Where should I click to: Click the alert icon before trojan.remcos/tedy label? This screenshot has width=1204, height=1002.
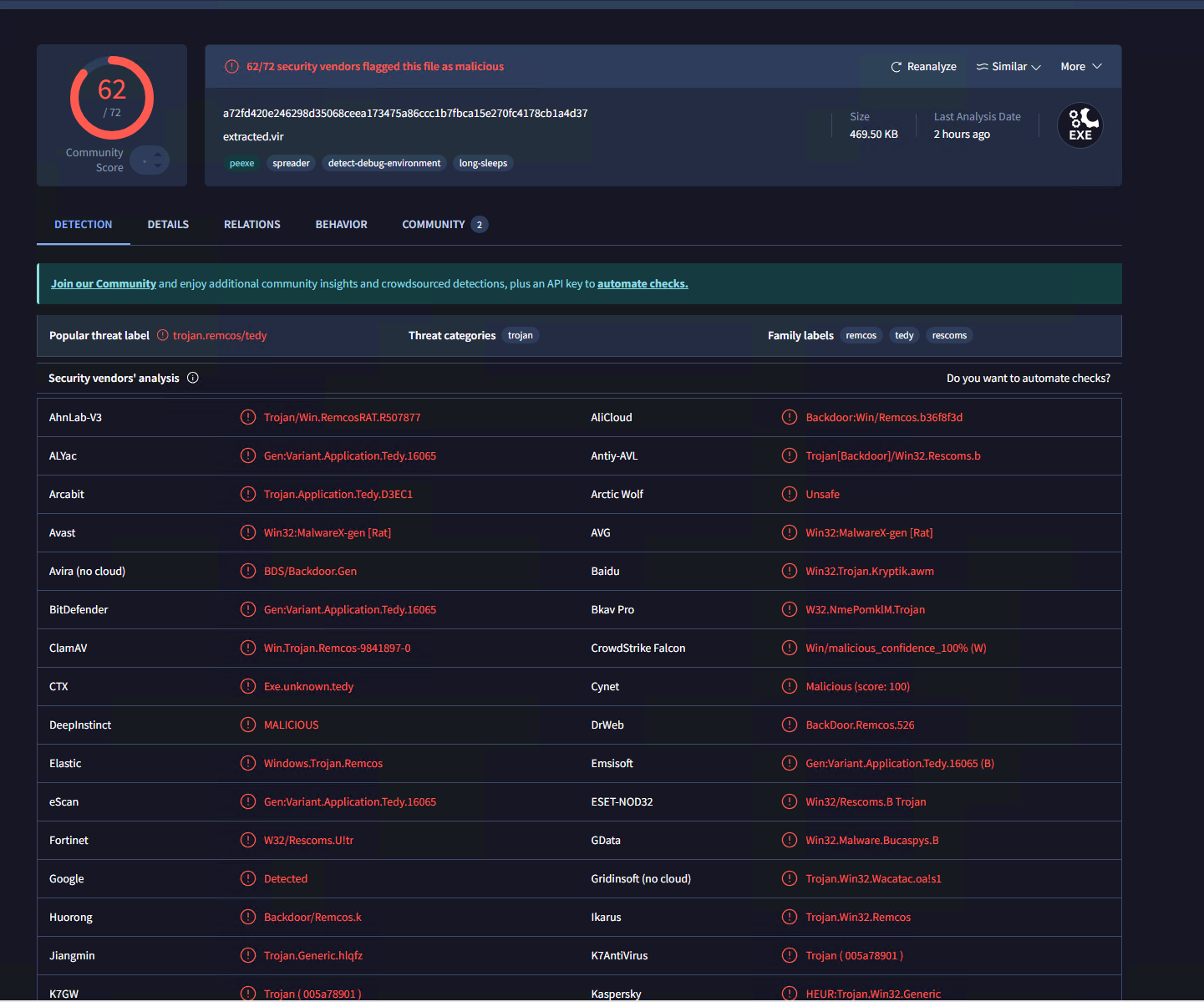pyautogui.click(x=163, y=335)
